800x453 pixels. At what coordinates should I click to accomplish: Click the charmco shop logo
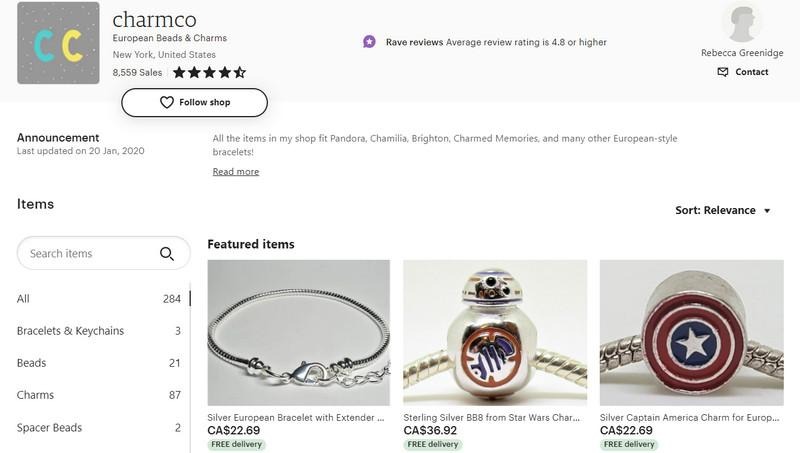(x=58, y=43)
